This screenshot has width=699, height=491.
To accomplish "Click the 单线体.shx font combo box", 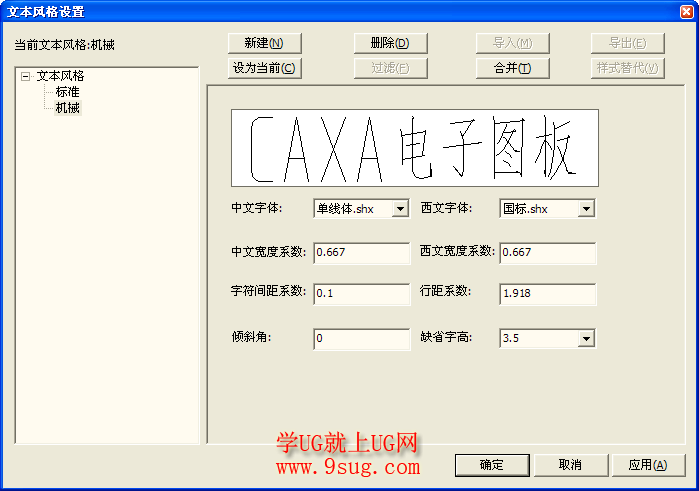I will (361, 208).
